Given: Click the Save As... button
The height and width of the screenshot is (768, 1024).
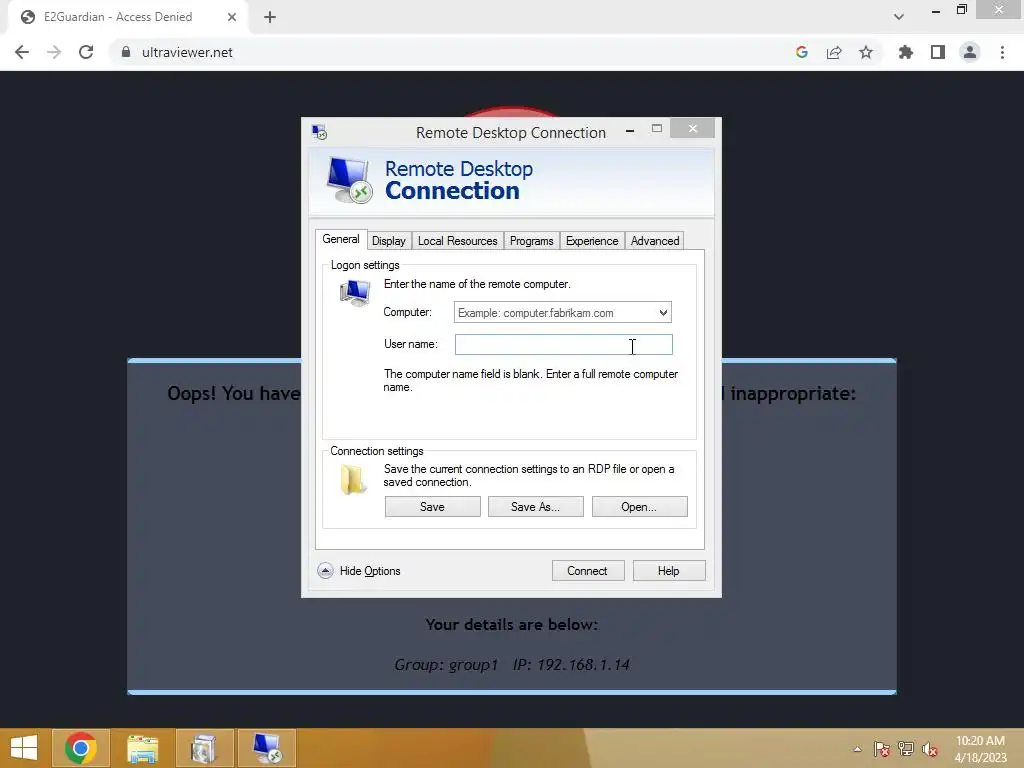Looking at the screenshot, I should (x=536, y=507).
